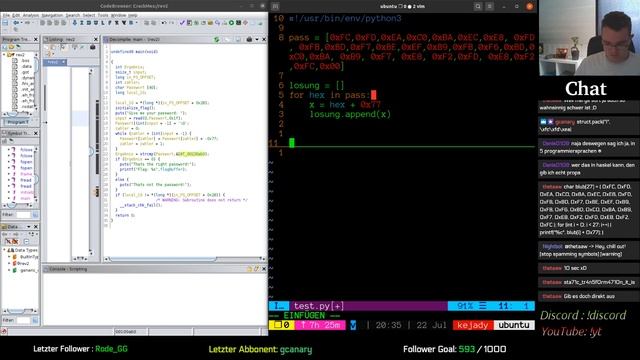Viewport: 640px width, 360px height.
Task: Click the save icon in Ghidra toolbar
Action: pos(5,23)
